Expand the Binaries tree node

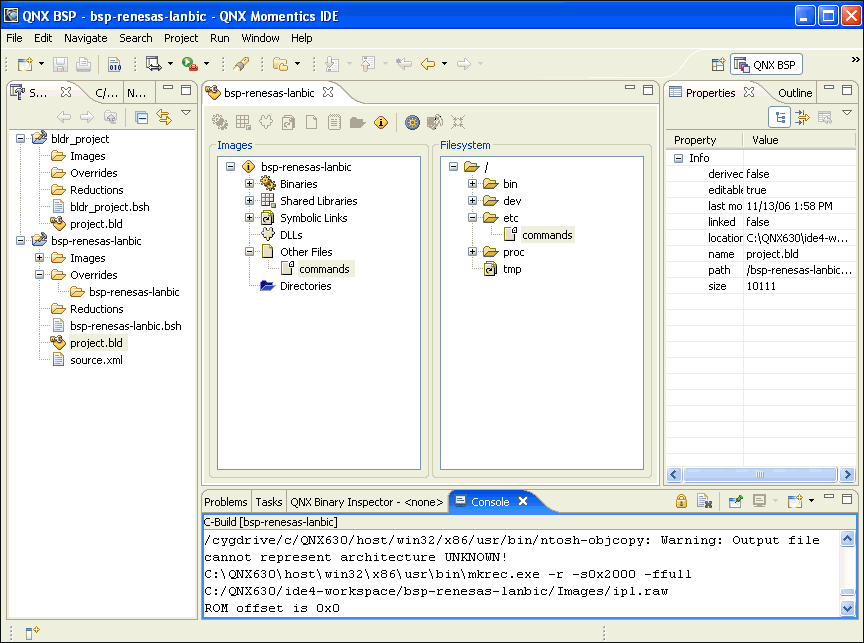[250, 184]
